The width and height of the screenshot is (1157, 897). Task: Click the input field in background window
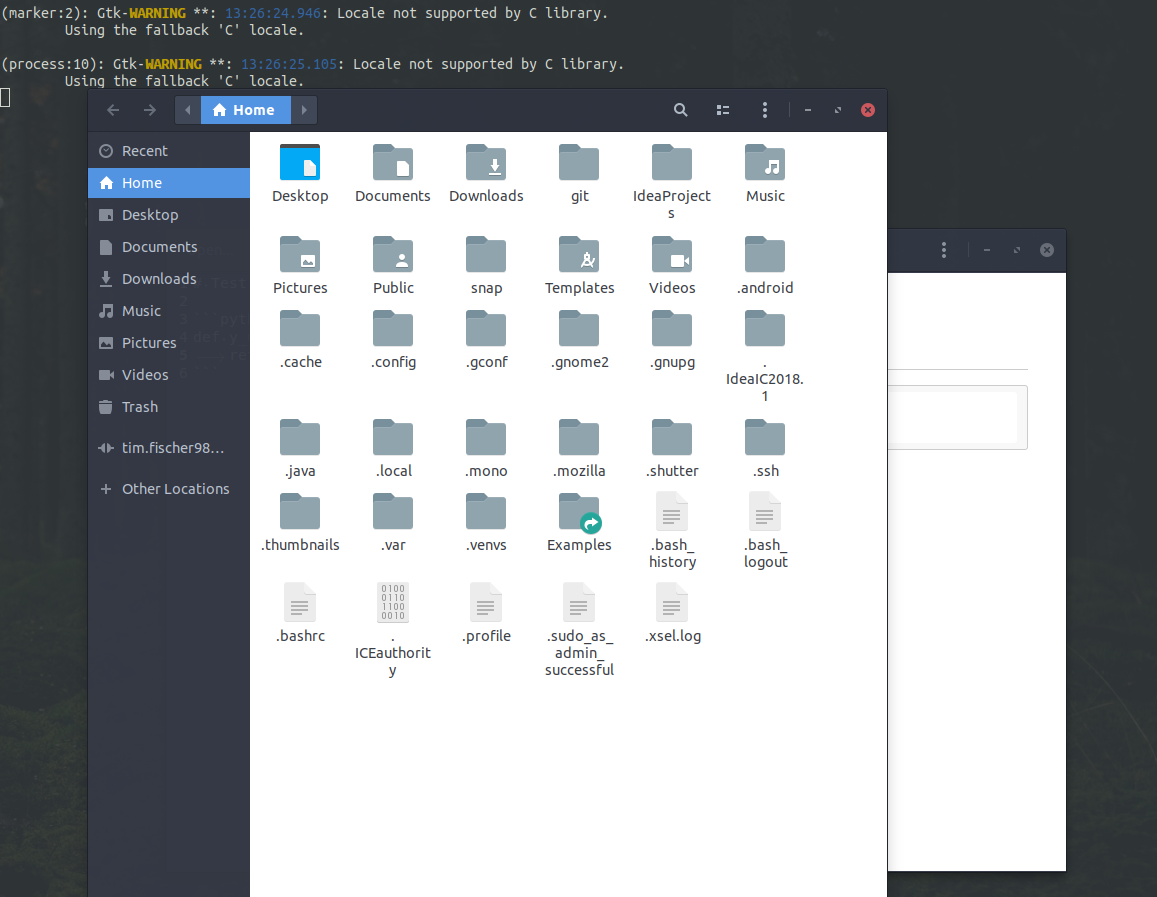[958, 418]
